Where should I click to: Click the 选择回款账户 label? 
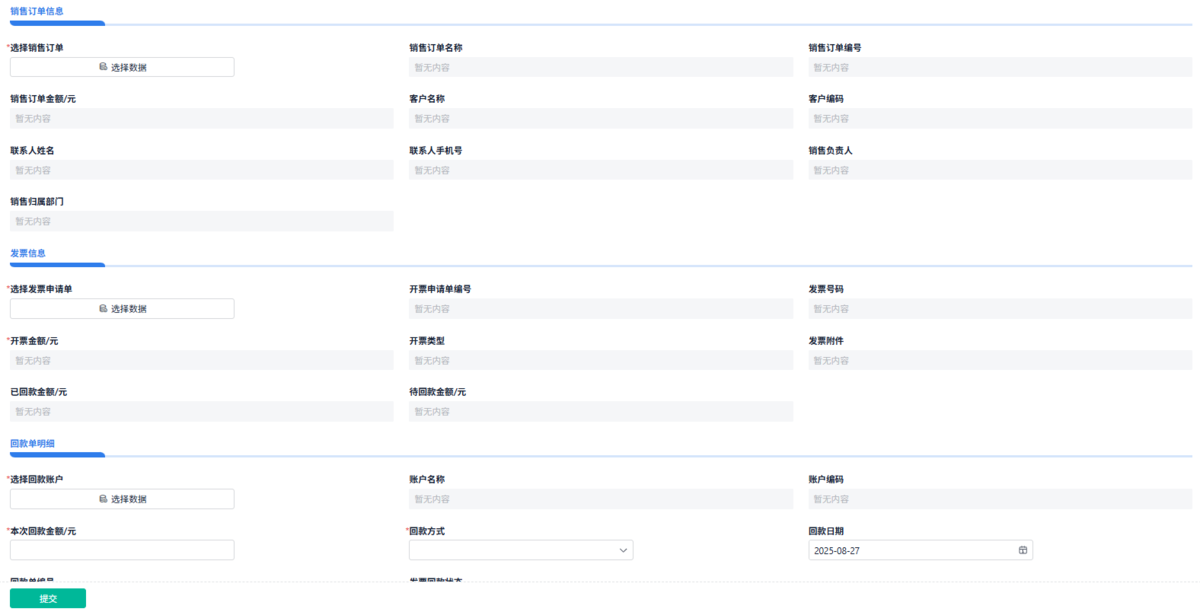click(x=37, y=479)
